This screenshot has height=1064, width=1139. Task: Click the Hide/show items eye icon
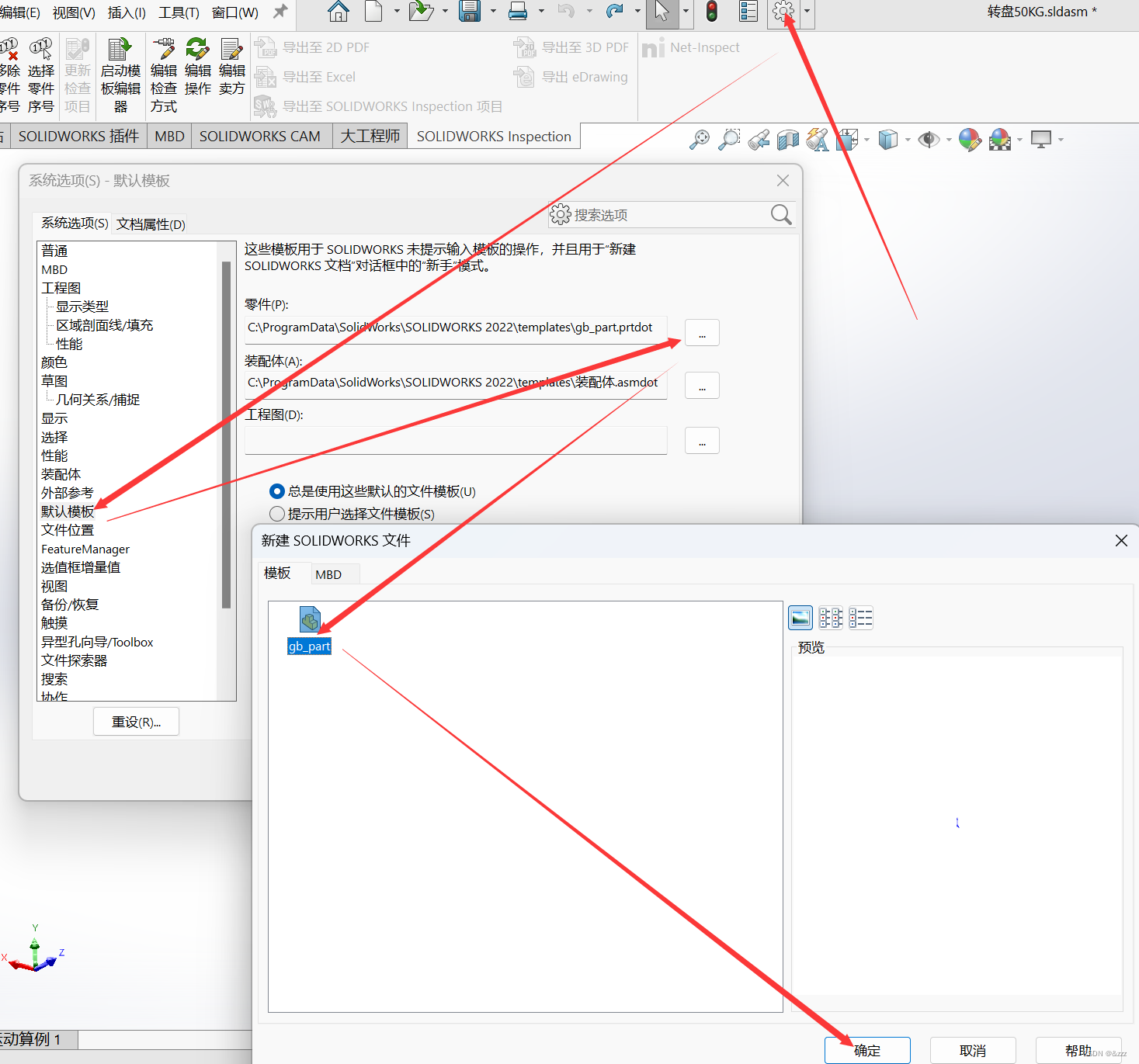[929, 140]
